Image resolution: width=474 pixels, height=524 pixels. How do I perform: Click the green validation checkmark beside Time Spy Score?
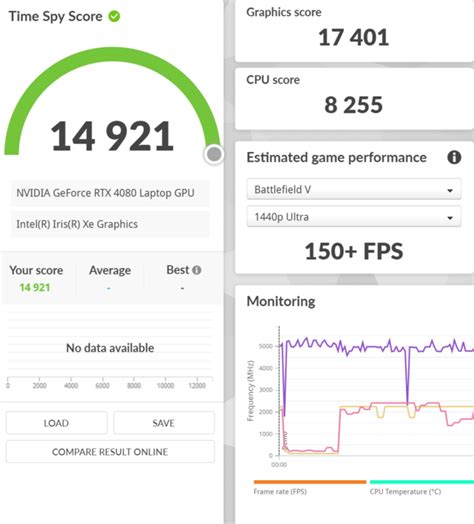point(114,16)
